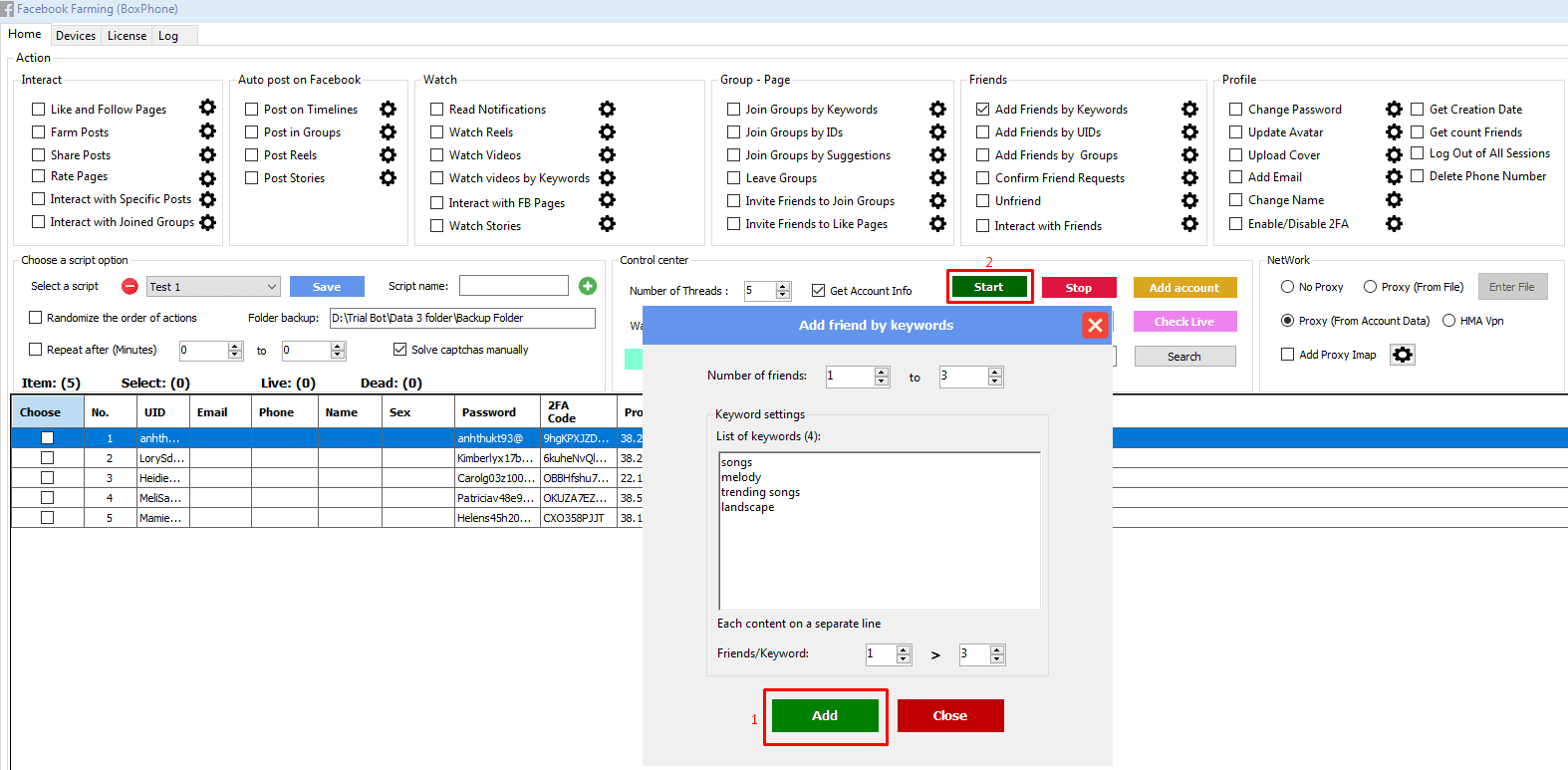Increase Repeat after maximum minutes value

(338, 346)
